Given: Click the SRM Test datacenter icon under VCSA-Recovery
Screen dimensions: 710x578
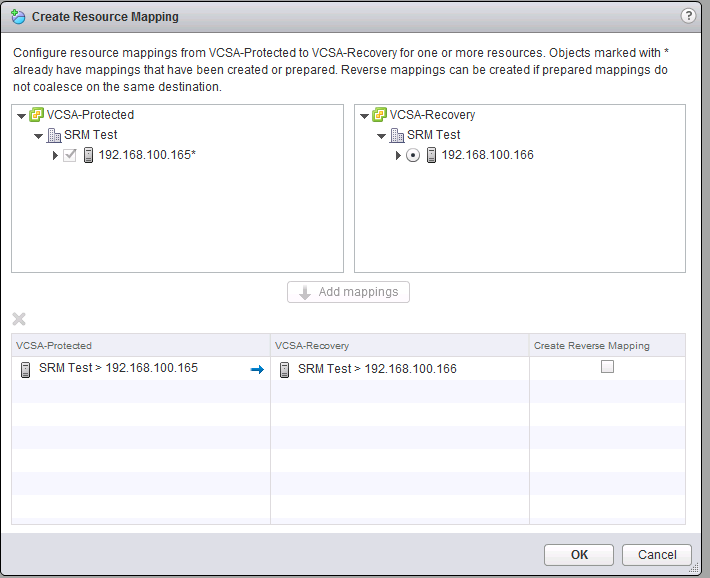Looking at the screenshot, I should (x=397, y=135).
